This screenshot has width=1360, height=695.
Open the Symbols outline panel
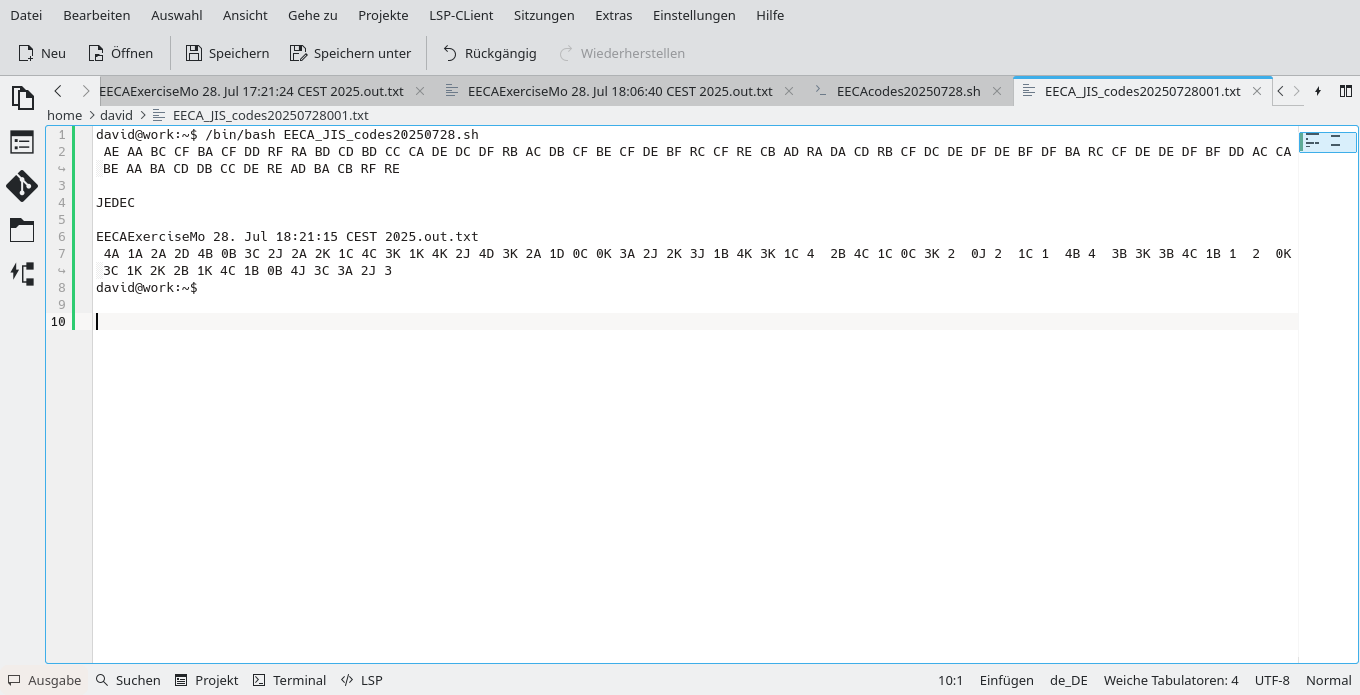(22, 142)
